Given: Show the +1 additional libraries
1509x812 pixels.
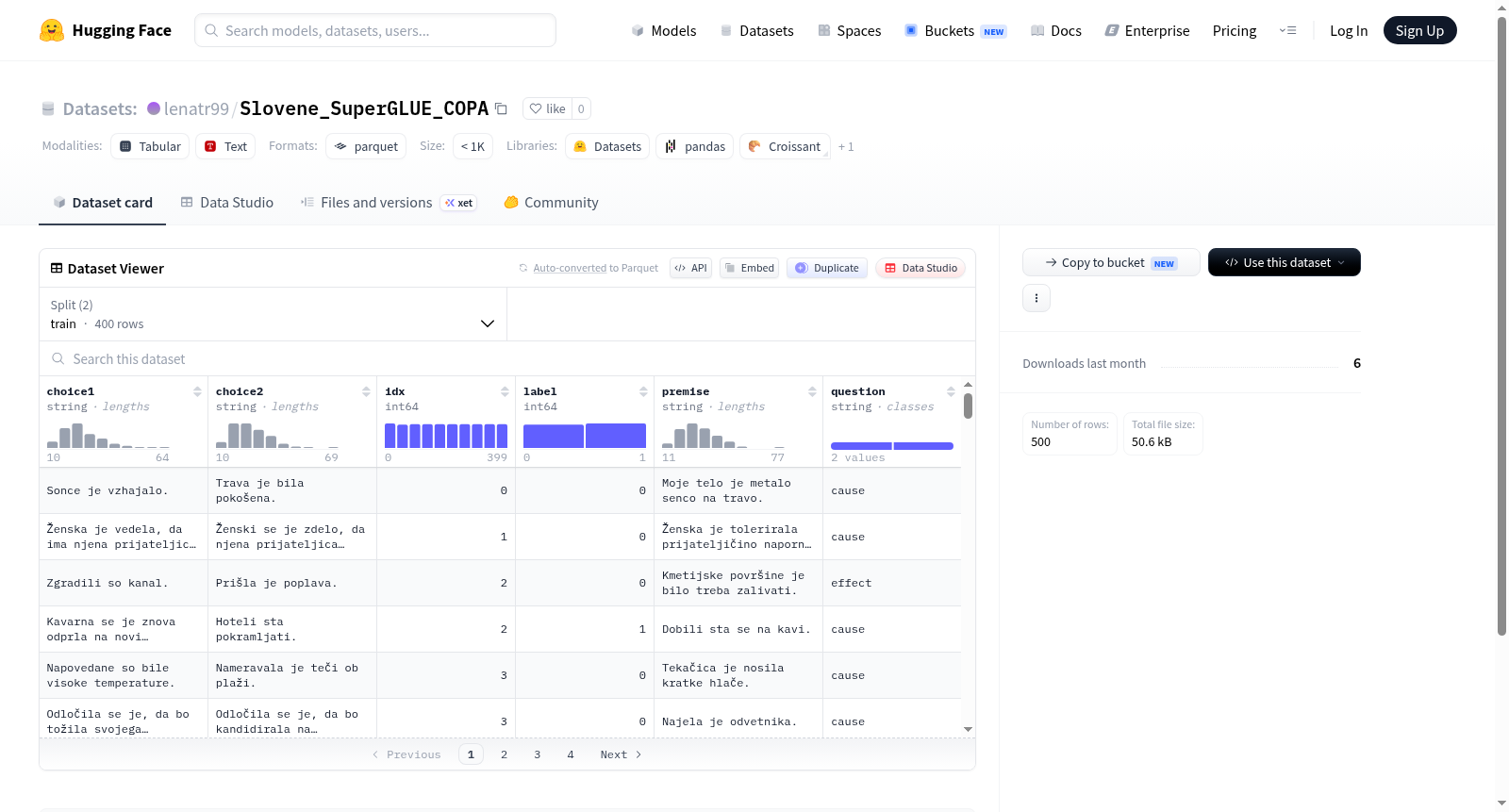Looking at the screenshot, I should pyautogui.click(x=846, y=147).
